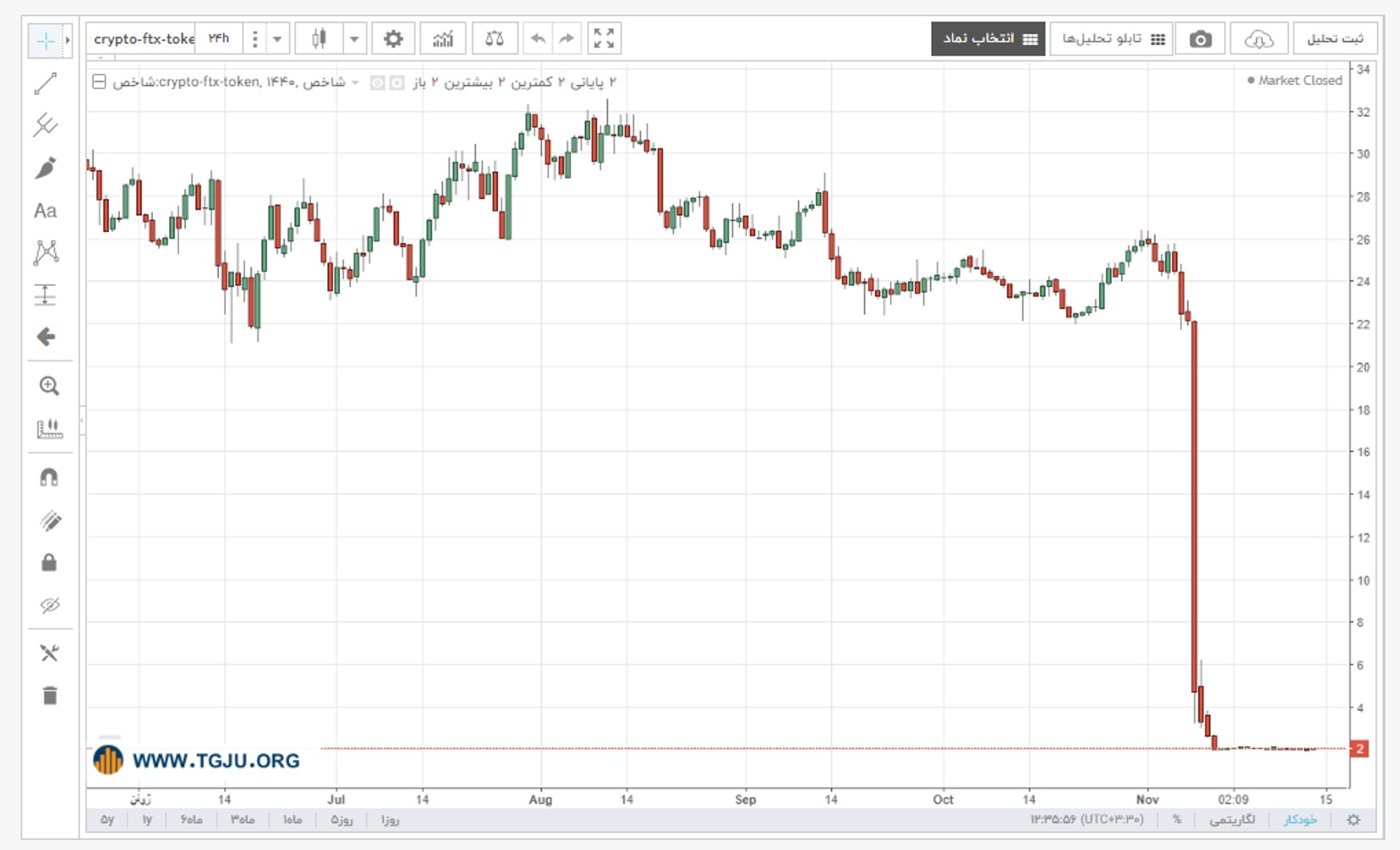The height and width of the screenshot is (850, 1400).
Task: Collapse the legend with the minus box
Action: click(99, 82)
